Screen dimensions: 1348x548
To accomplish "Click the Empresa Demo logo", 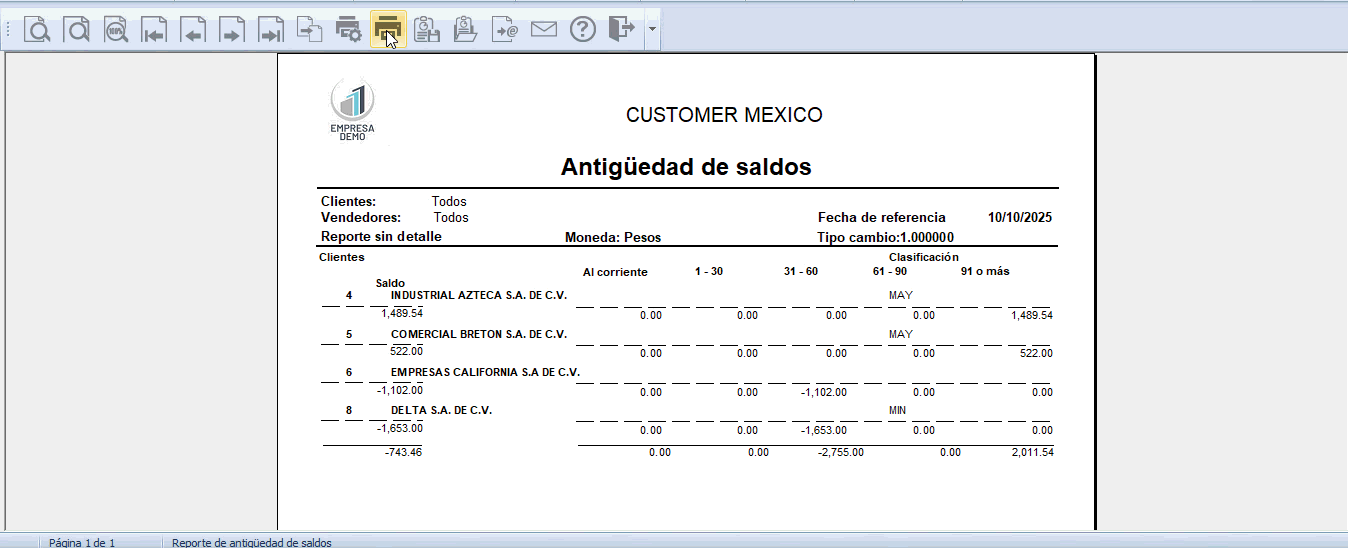I will pos(352,109).
